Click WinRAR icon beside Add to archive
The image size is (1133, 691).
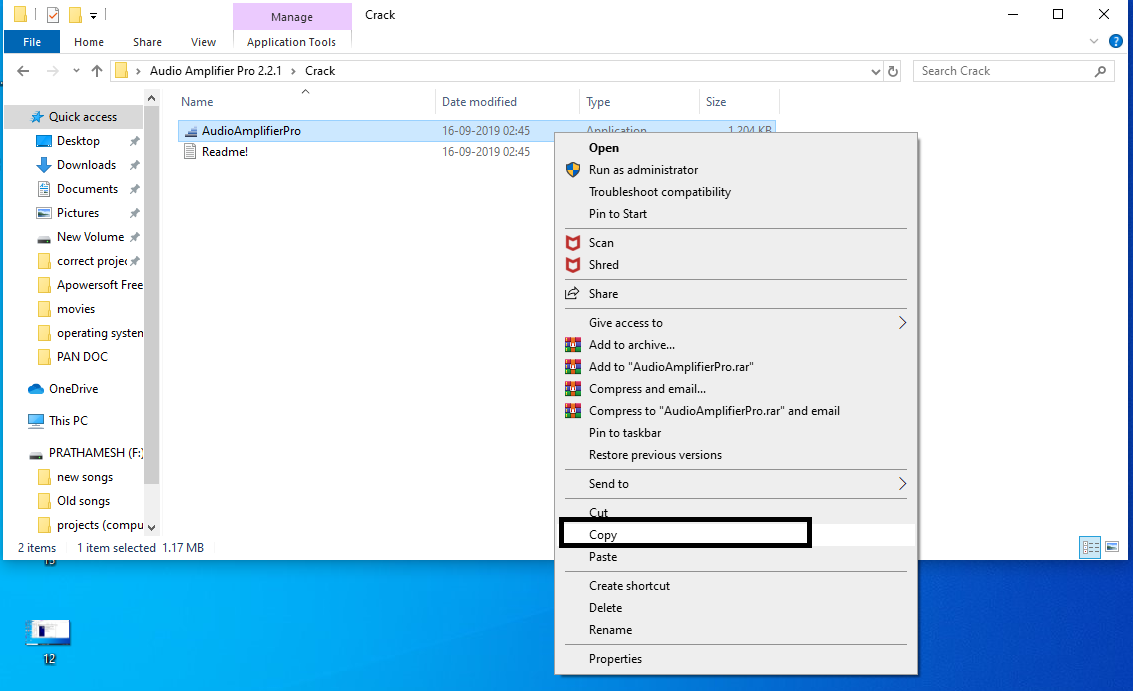click(573, 345)
